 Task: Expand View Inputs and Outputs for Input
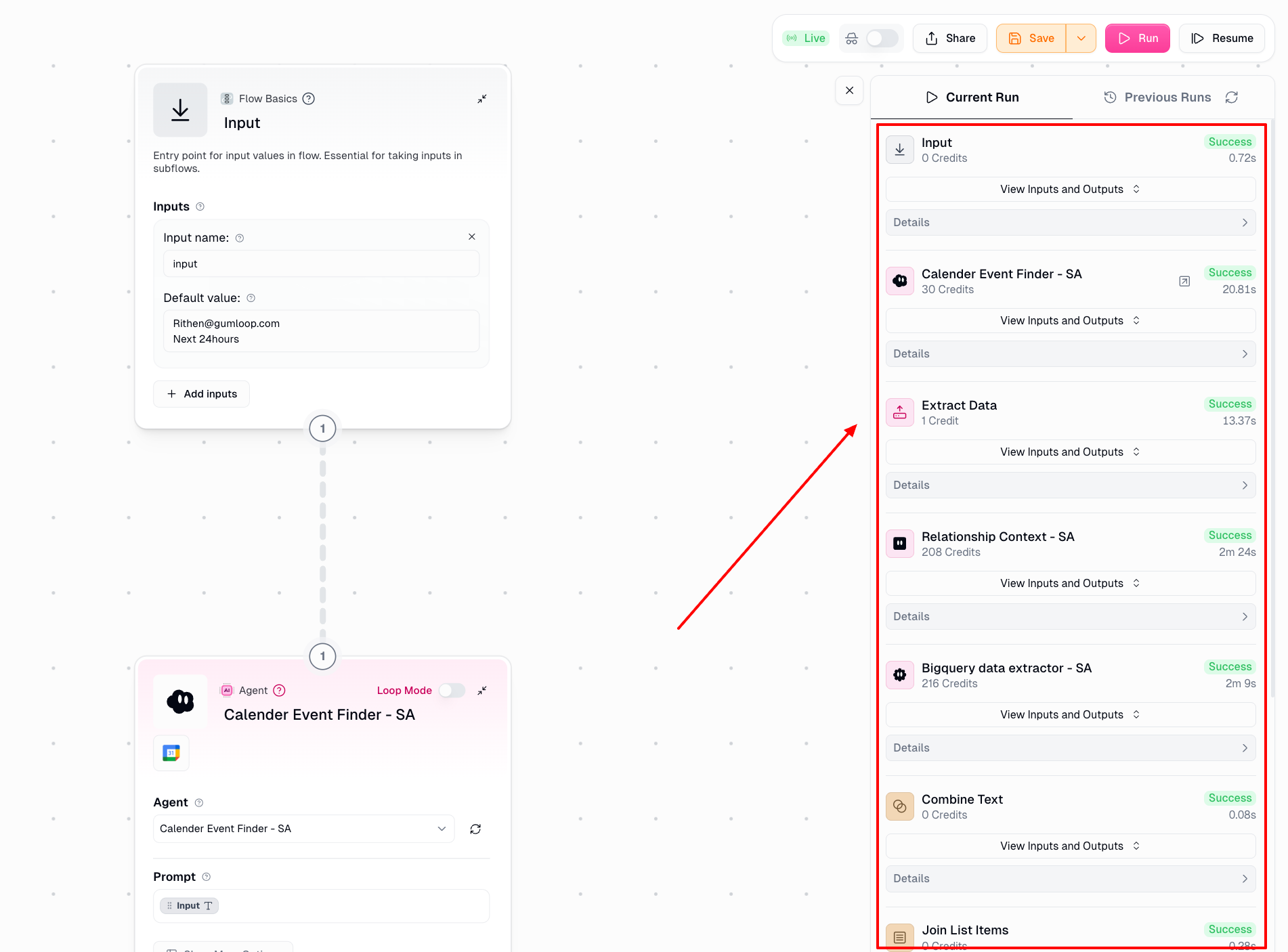[x=1071, y=190]
